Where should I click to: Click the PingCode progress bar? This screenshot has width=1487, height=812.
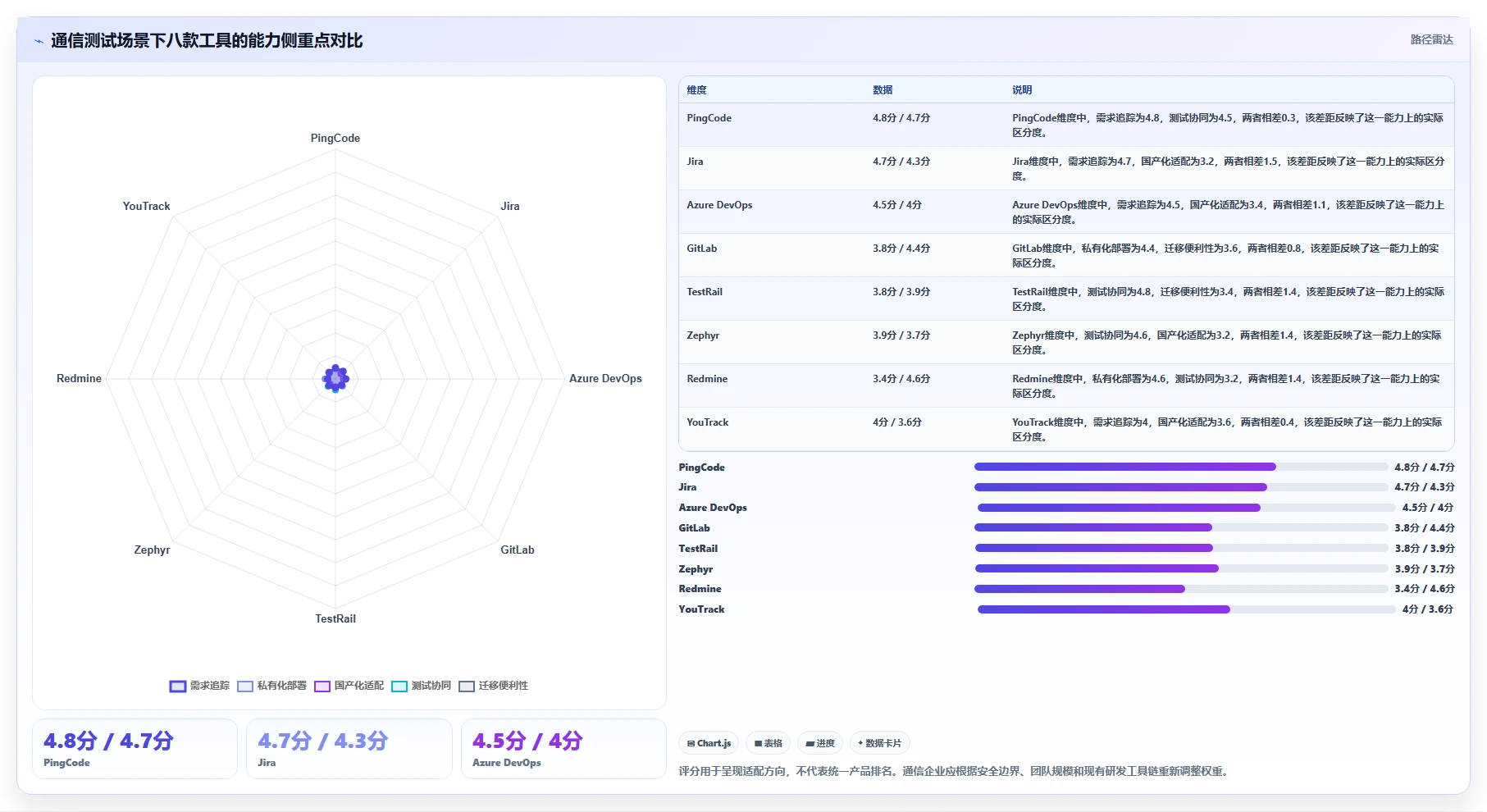coord(1181,467)
